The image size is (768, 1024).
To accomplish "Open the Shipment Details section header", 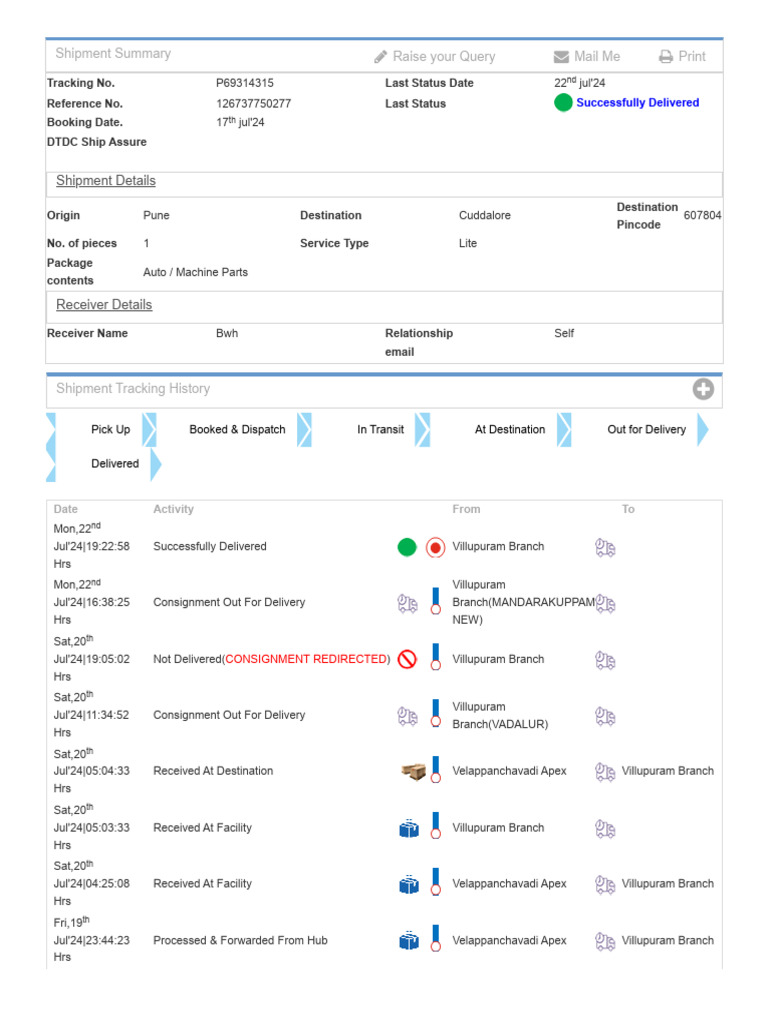I will pyautogui.click(x=106, y=181).
